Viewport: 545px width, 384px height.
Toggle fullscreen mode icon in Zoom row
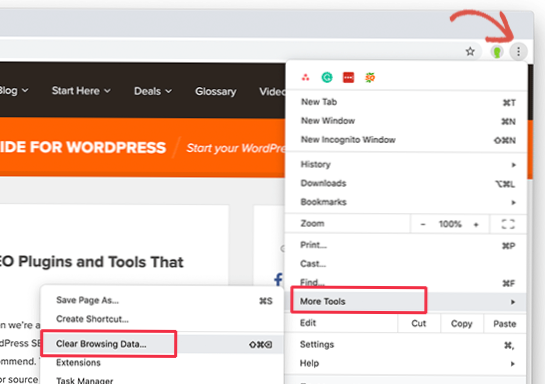pyautogui.click(x=508, y=224)
